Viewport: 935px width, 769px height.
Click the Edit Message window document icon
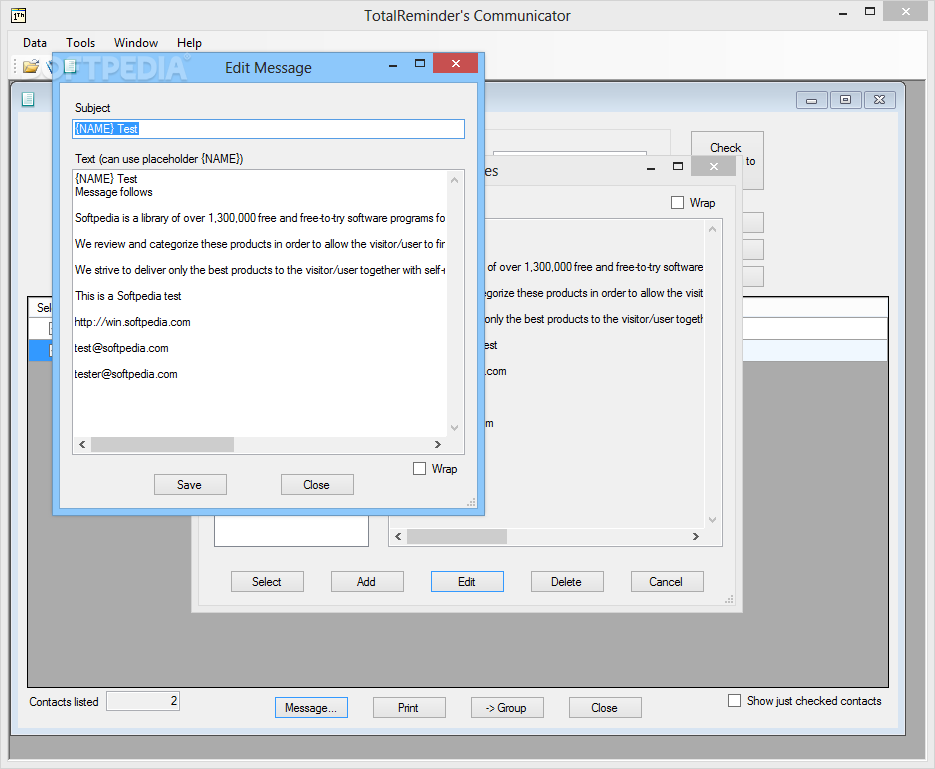click(71, 66)
